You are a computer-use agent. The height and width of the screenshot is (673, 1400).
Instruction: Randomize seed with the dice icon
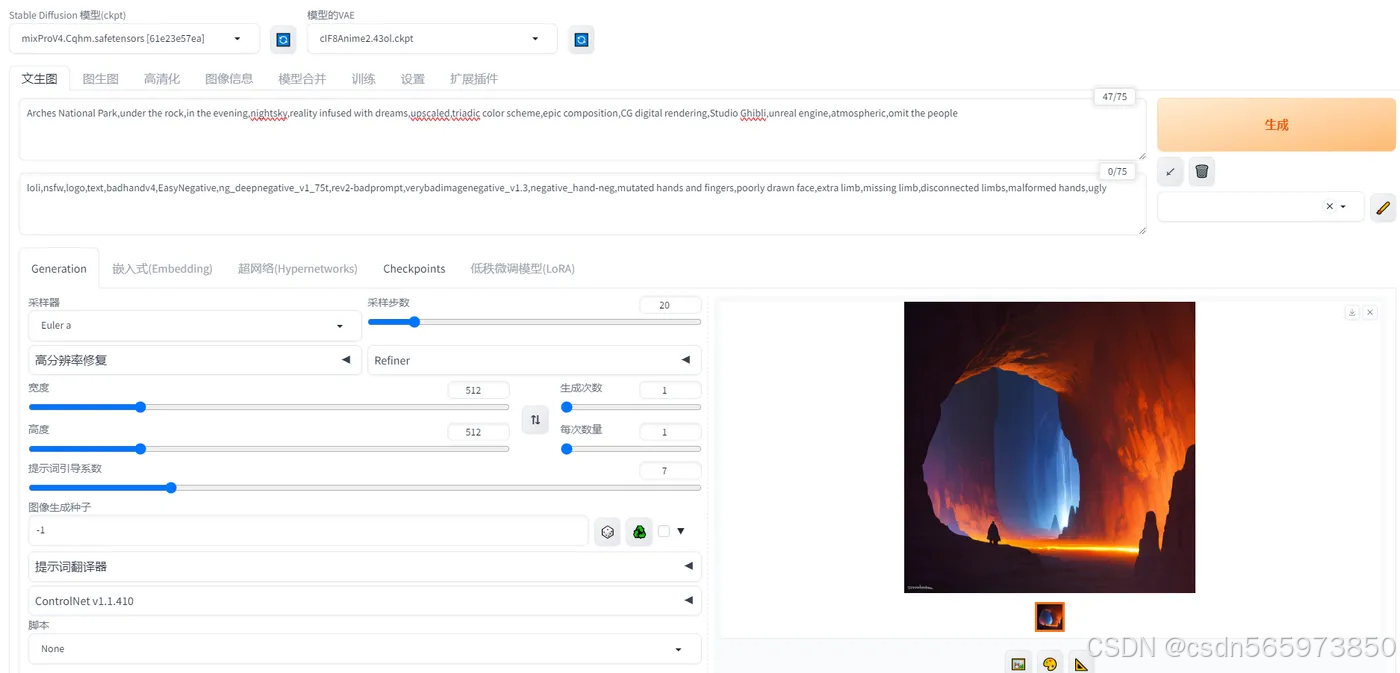(x=607, y=532)
